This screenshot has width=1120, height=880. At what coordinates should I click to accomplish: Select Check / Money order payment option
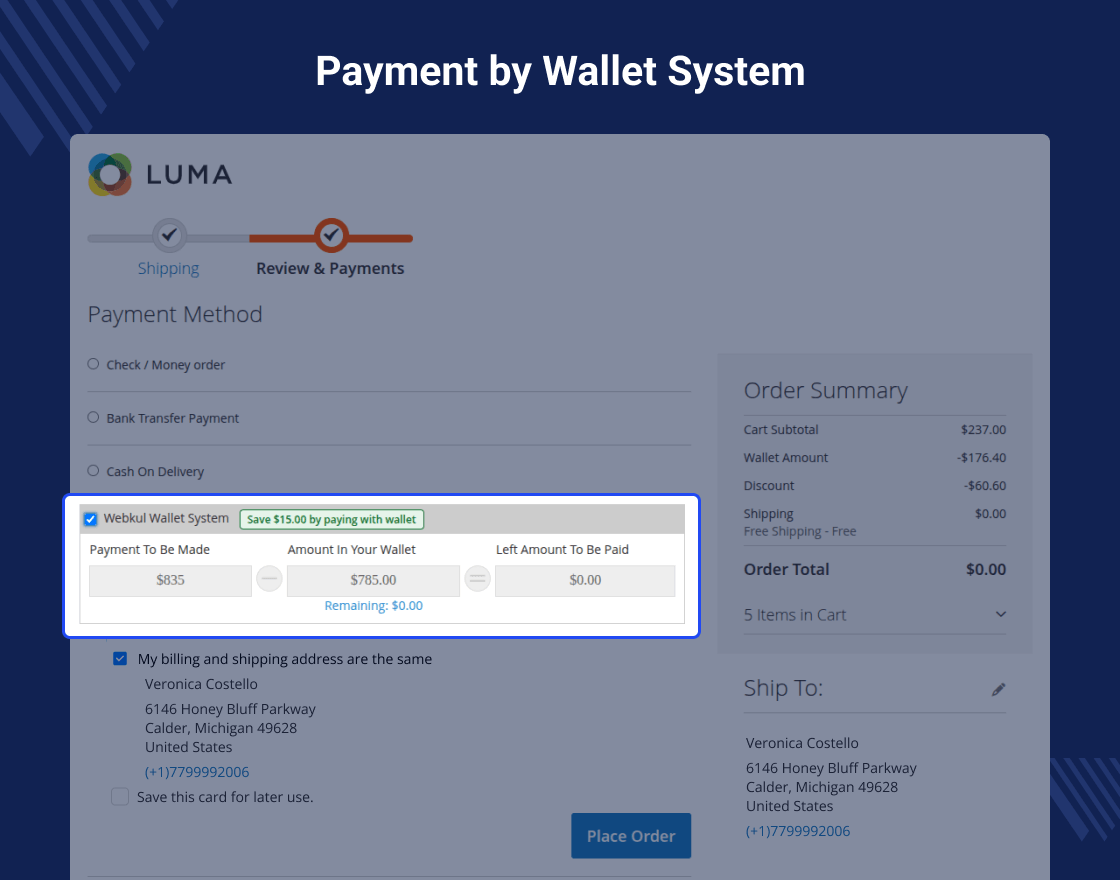tap(93, 364)
